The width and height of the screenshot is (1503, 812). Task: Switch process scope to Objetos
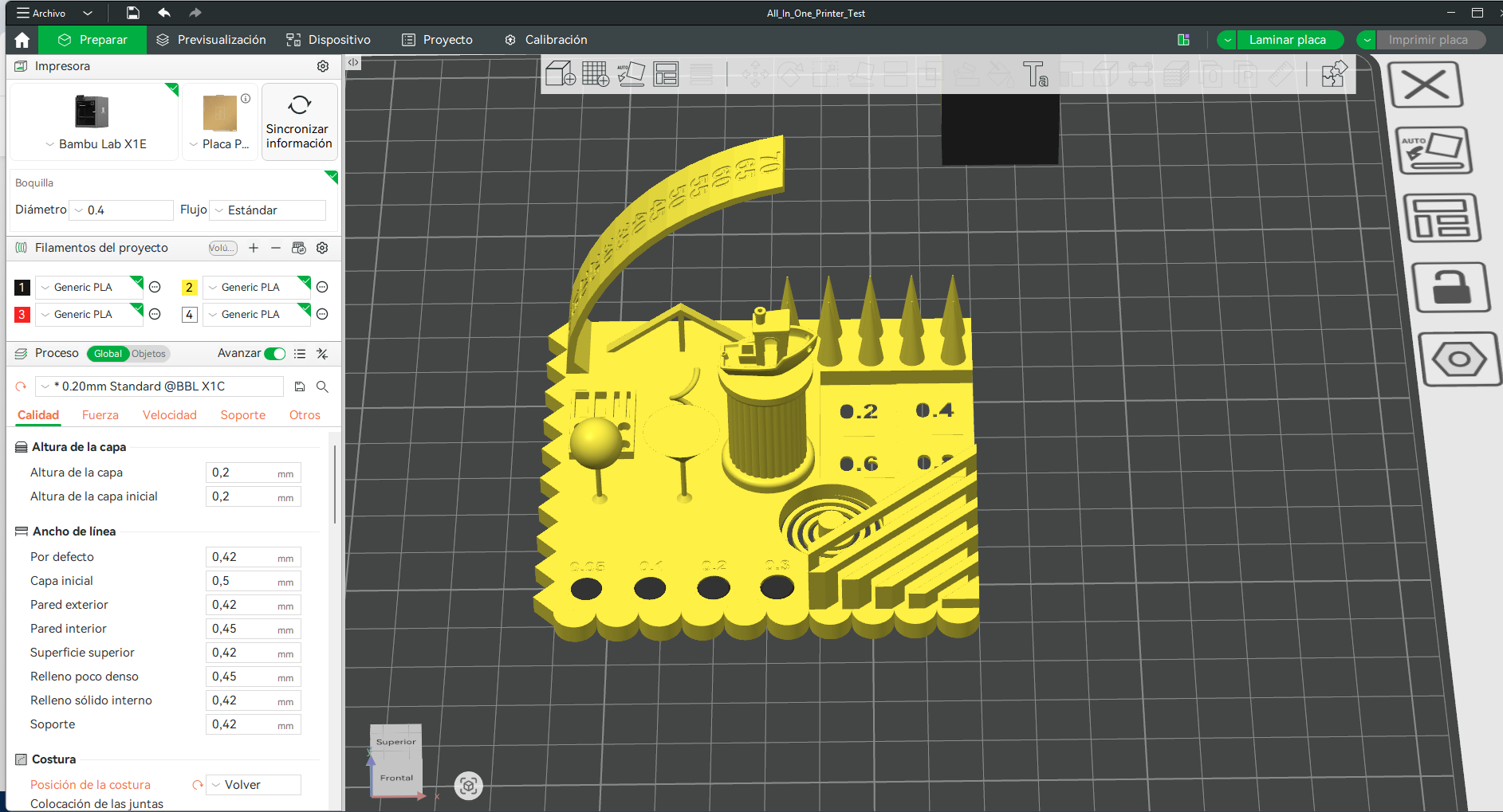[x=149, y=354]
